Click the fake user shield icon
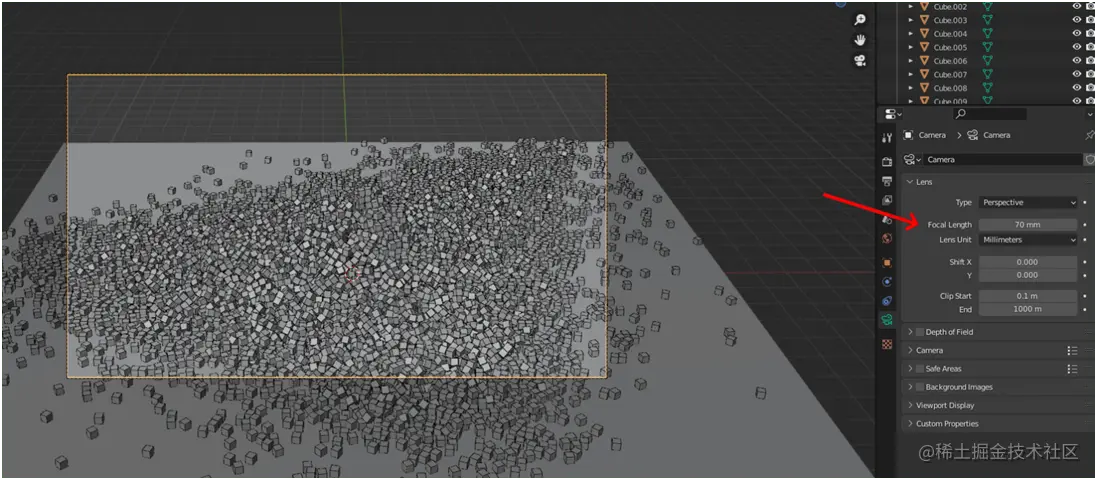This screenshot has height=480, width=1097. 1089,160
